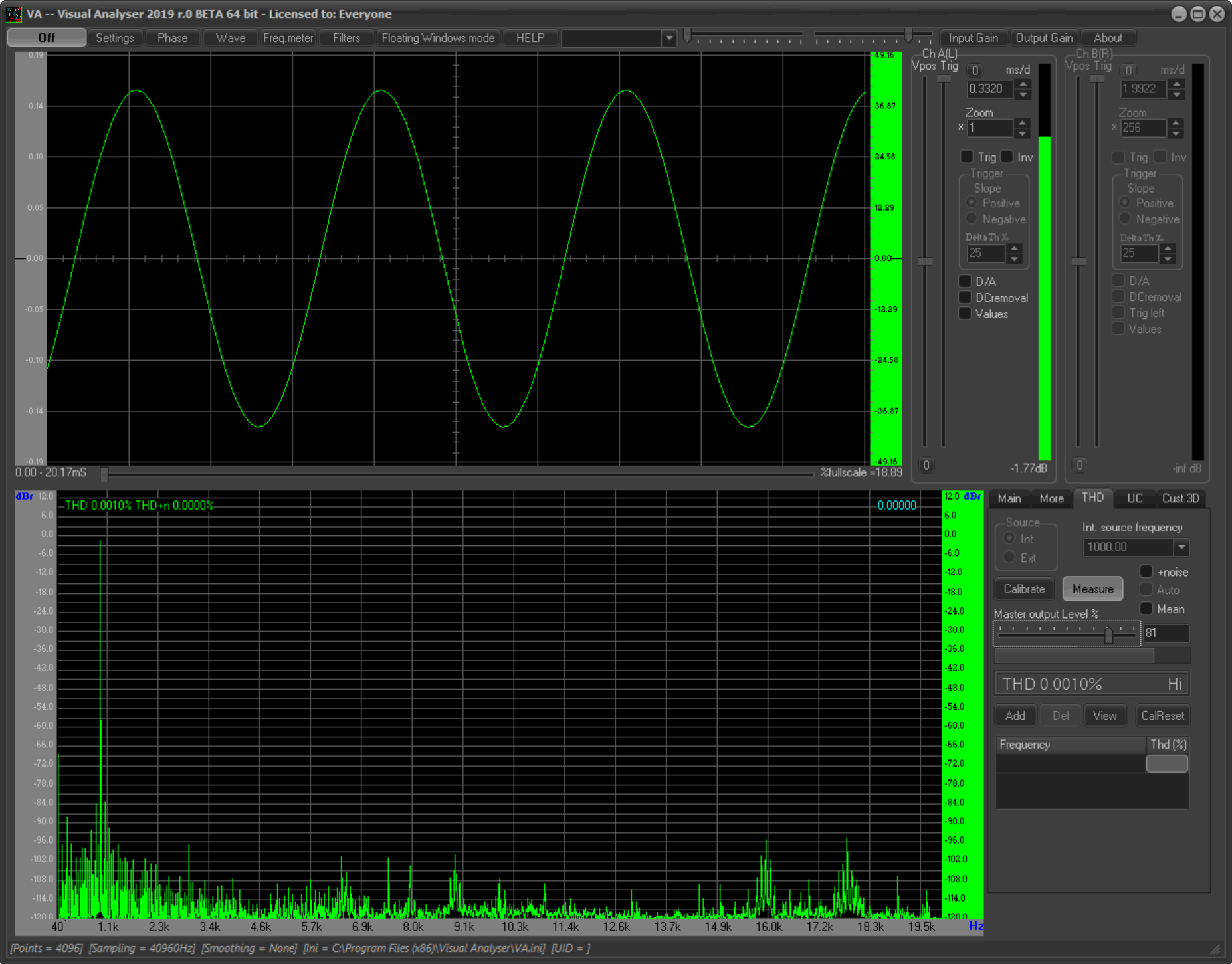Click the THD 0.0010% readout display
This screenshot has width=1232, height=964.
(x=1092, y=684)
